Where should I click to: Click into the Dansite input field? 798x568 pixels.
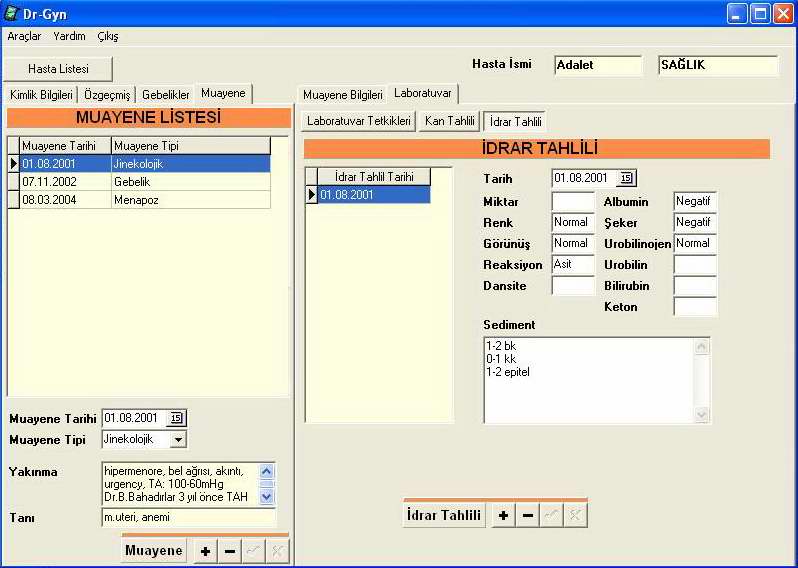[x=572, y=286]
